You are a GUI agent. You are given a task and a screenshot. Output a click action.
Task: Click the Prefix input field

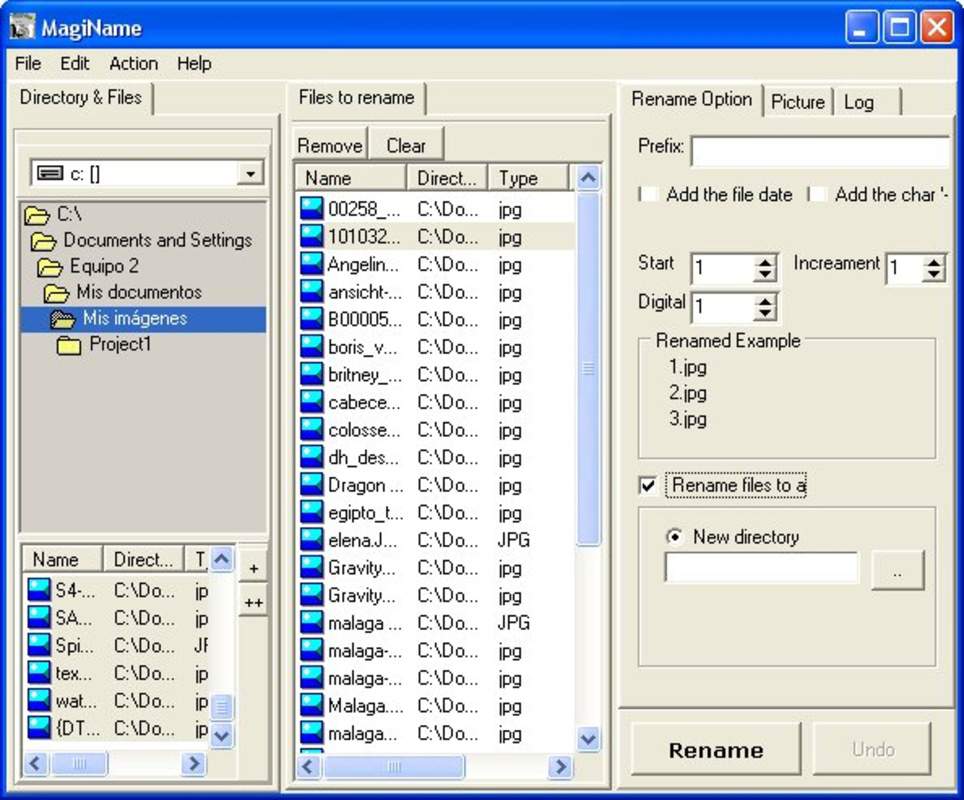tap(821, 151)
